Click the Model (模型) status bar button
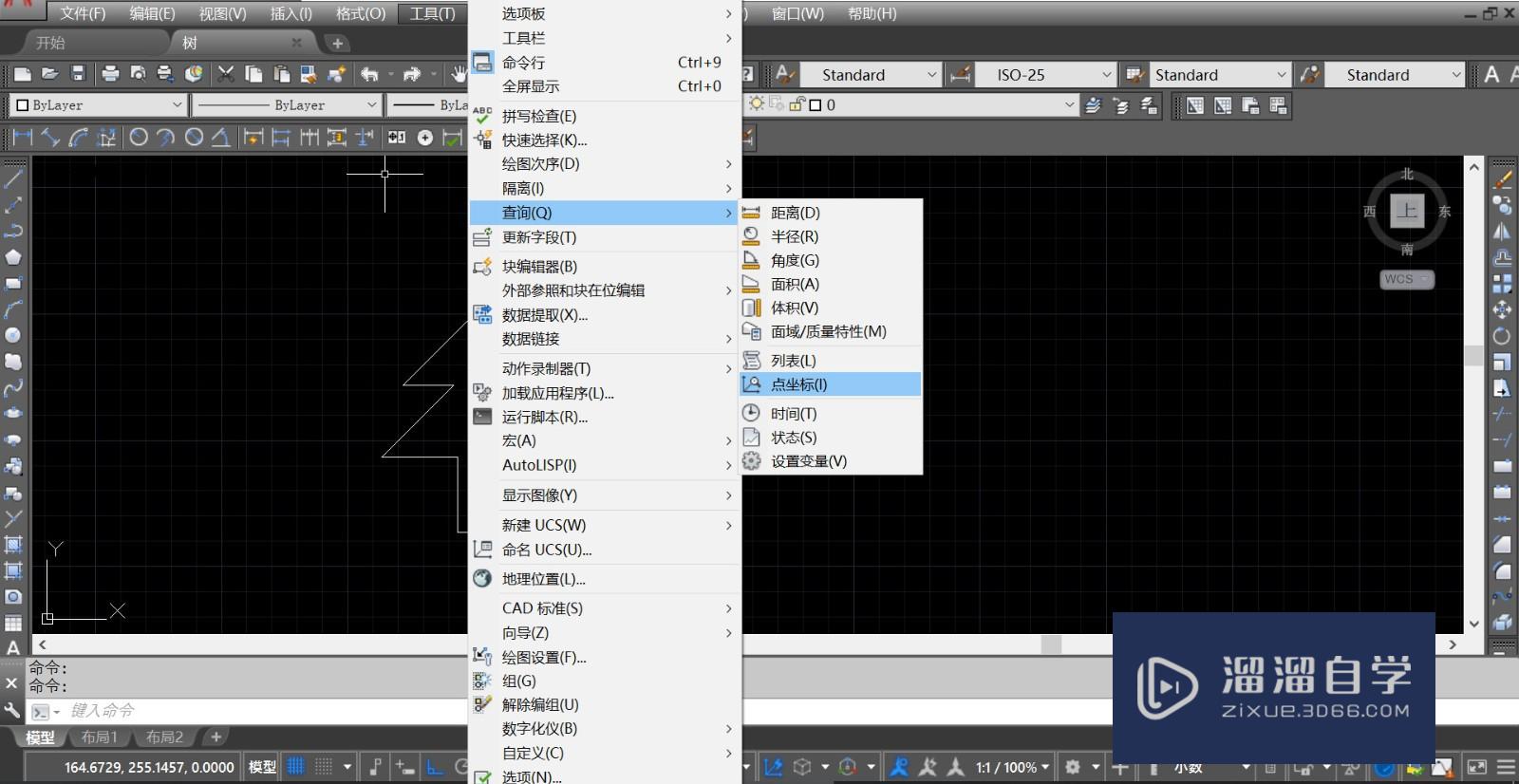Screen dimensions: 1519x784 click(x=262, y=767)
